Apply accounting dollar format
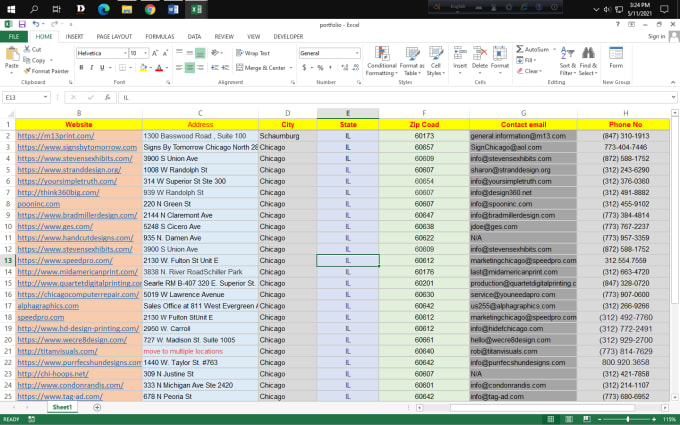 (x=304, y=68)
